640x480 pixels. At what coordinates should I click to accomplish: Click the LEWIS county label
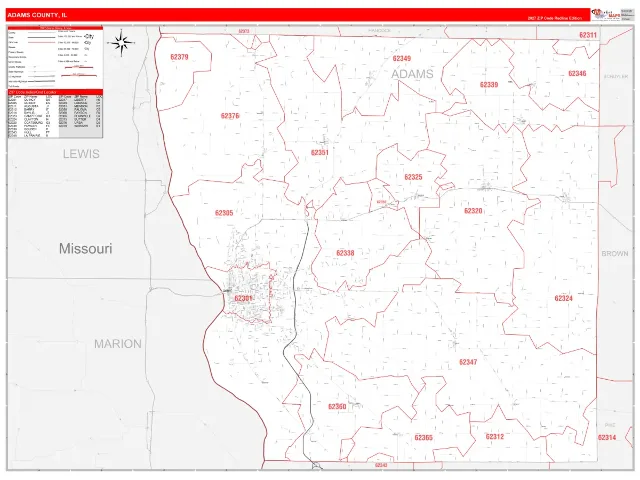(x=81, y=154)
